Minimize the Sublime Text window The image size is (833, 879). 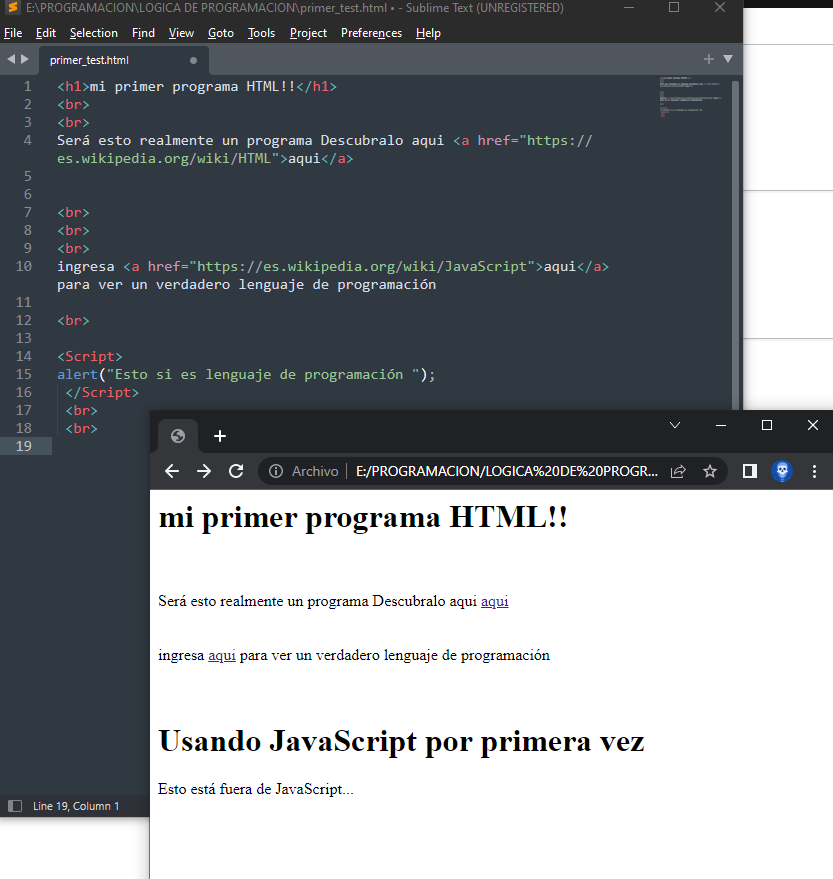point(629,7)
